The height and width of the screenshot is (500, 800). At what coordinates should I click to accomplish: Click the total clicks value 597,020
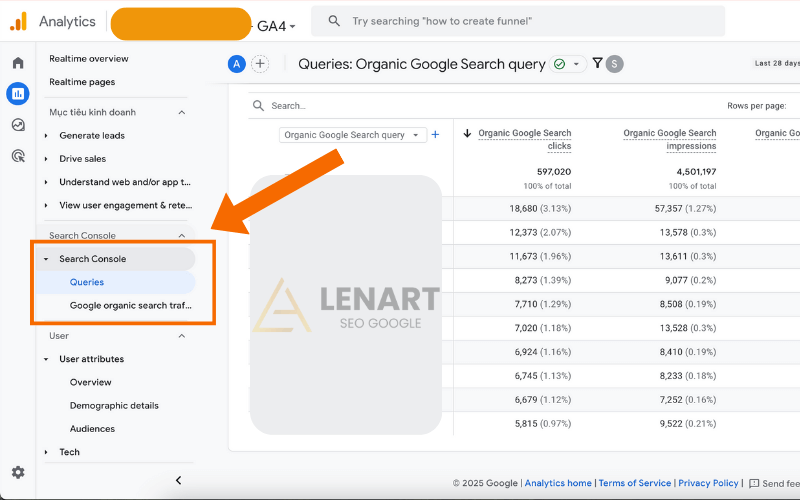554,172
